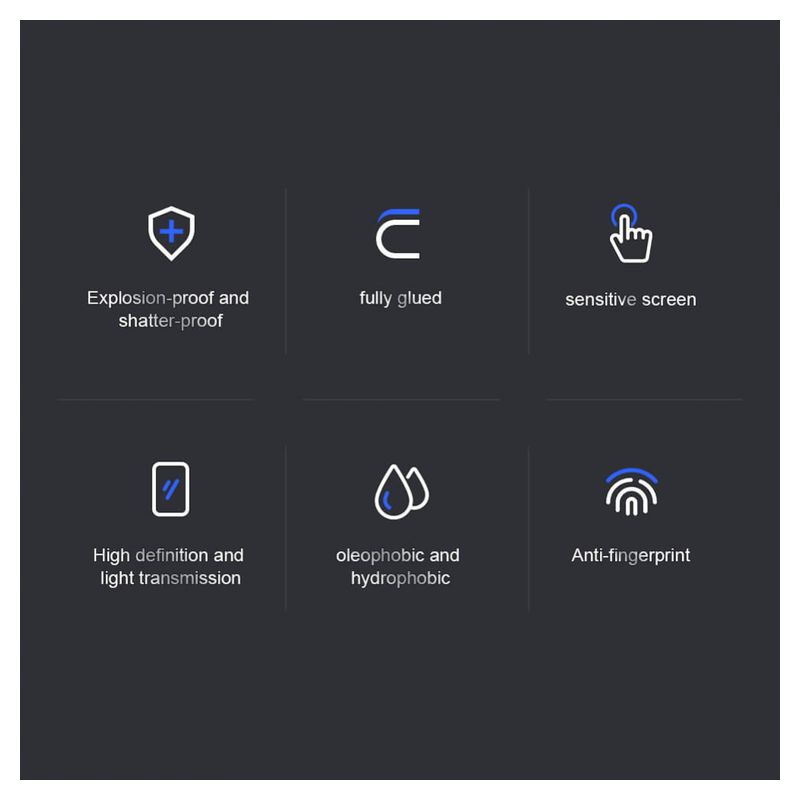
Task: Open the 'High definition and' text line
Action: 168,556
